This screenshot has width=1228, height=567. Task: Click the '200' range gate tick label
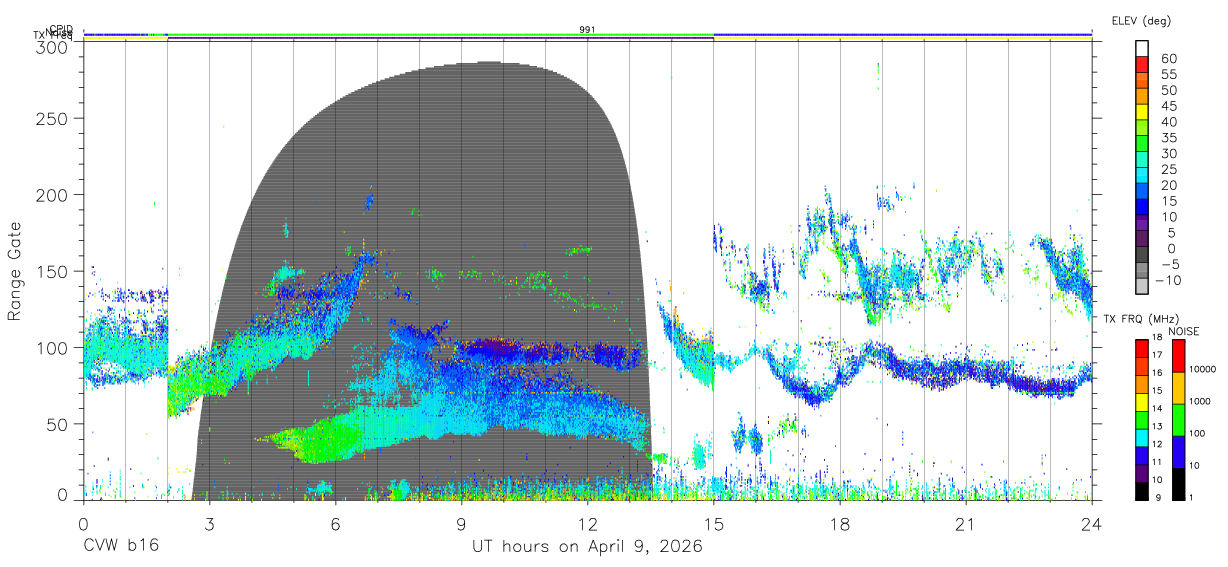pyautogui.click(x=51, y=194)
